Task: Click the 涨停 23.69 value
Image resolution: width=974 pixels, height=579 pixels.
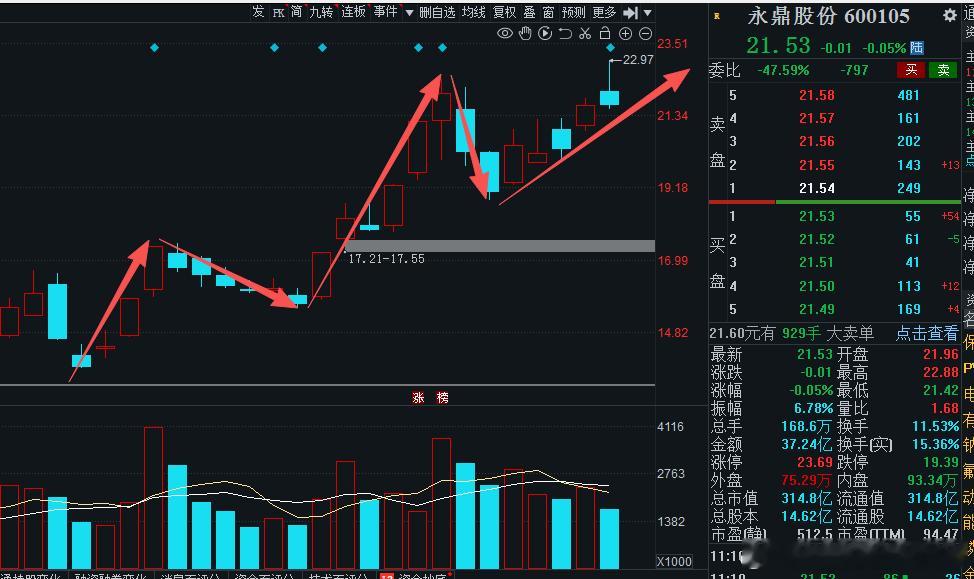Action: click(x=815, y=462)
